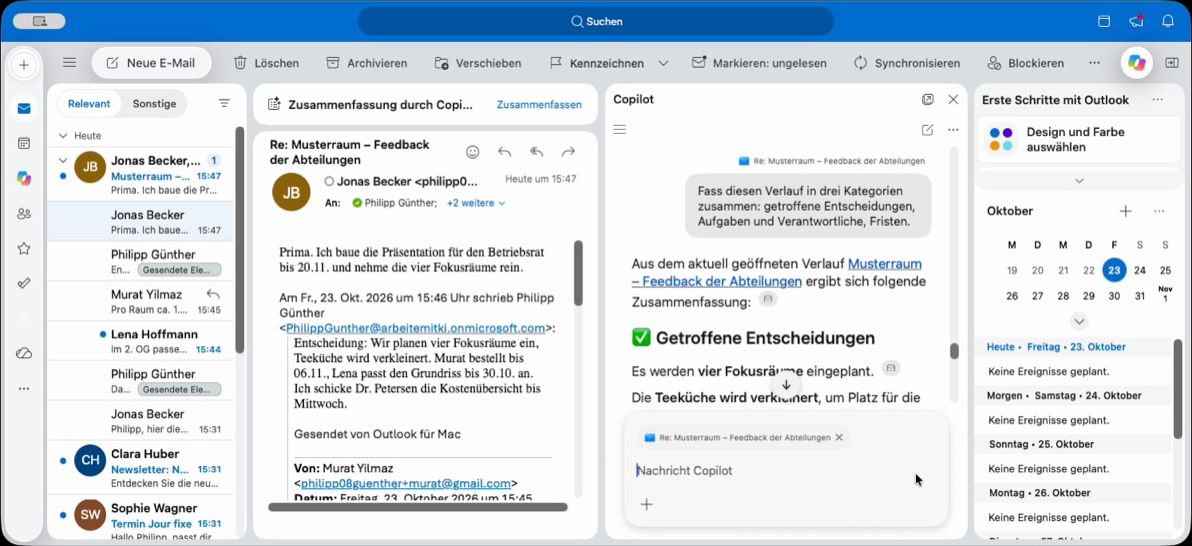Open more options for Erste Schritte panel
Screen dimensions: 1192x546
pyautogui.click(x=1157, y=100)
